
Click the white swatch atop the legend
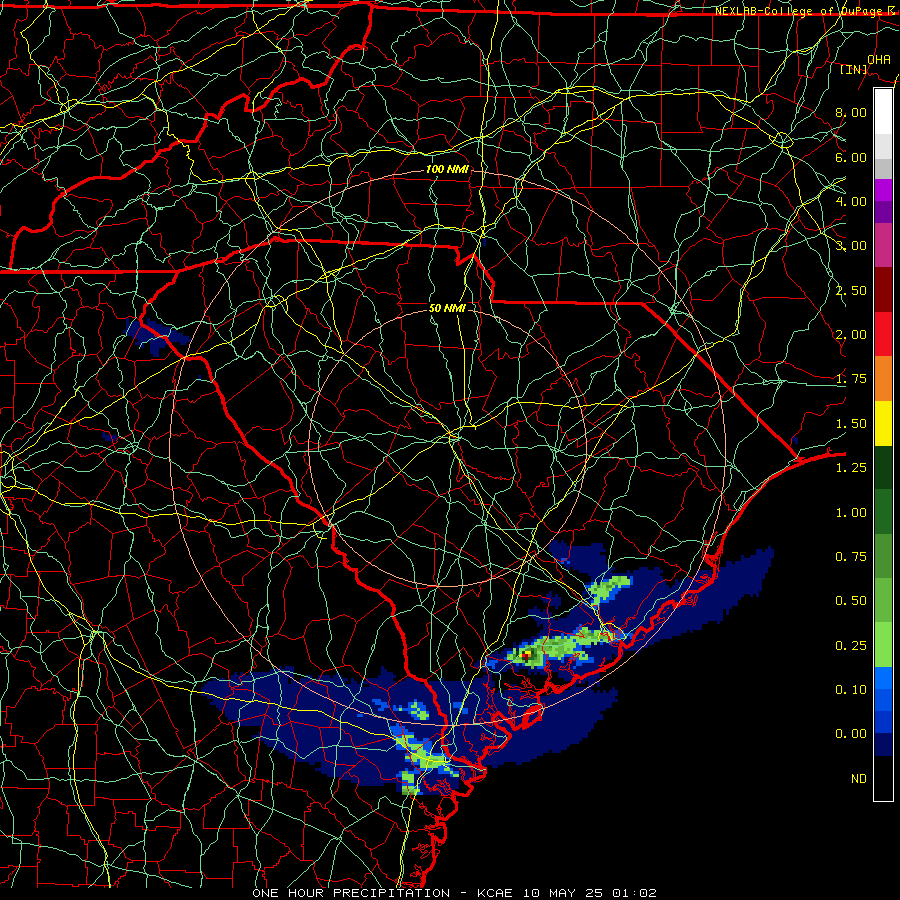(883, 112)
